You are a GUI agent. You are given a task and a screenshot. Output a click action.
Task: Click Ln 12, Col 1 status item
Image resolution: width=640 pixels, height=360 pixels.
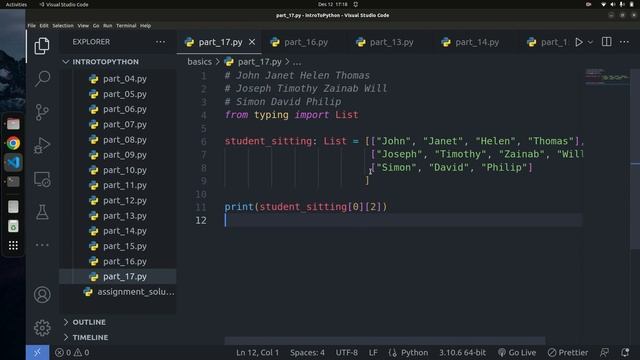pyautogui.click(x=257, y=353)
